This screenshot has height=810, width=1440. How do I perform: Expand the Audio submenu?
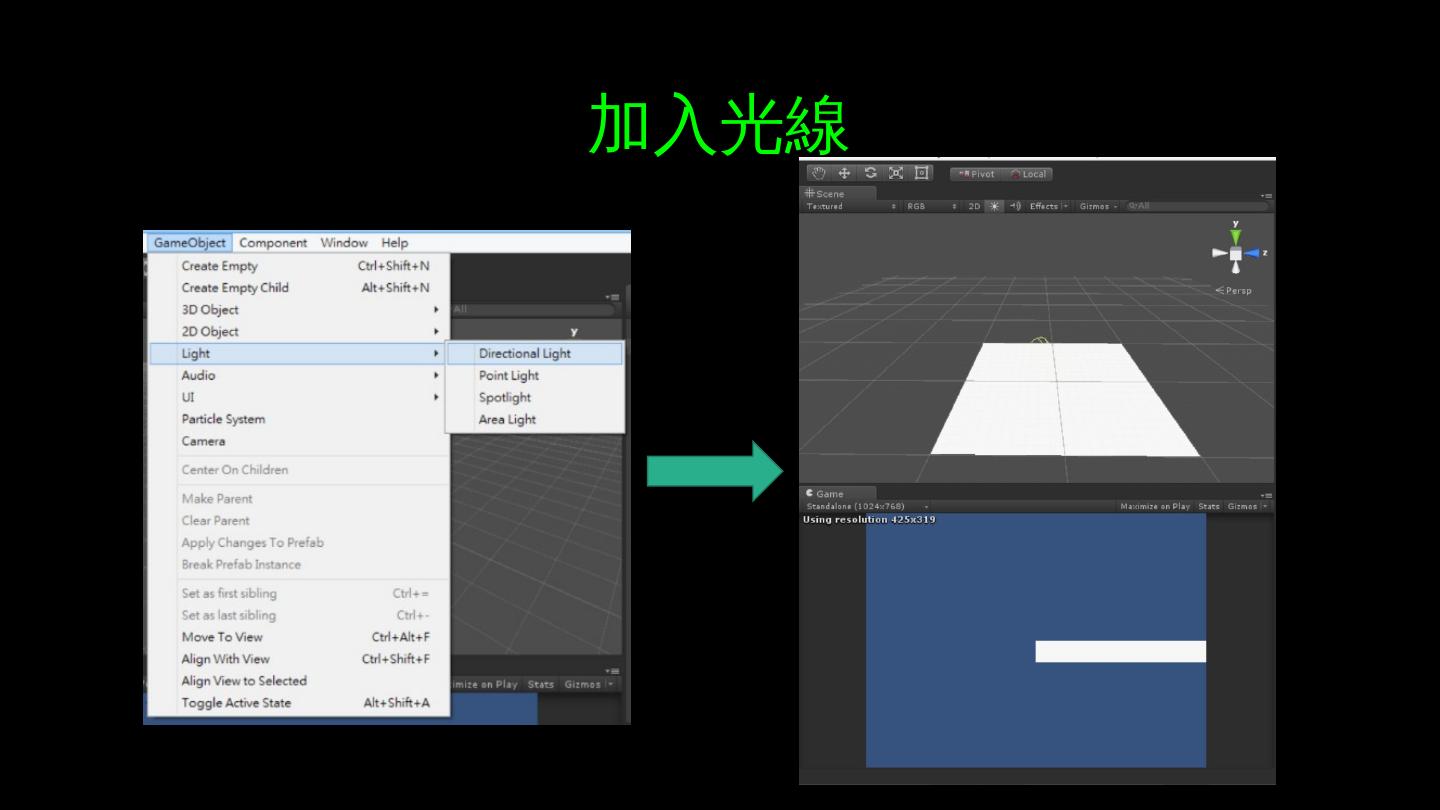click(299, 376)
